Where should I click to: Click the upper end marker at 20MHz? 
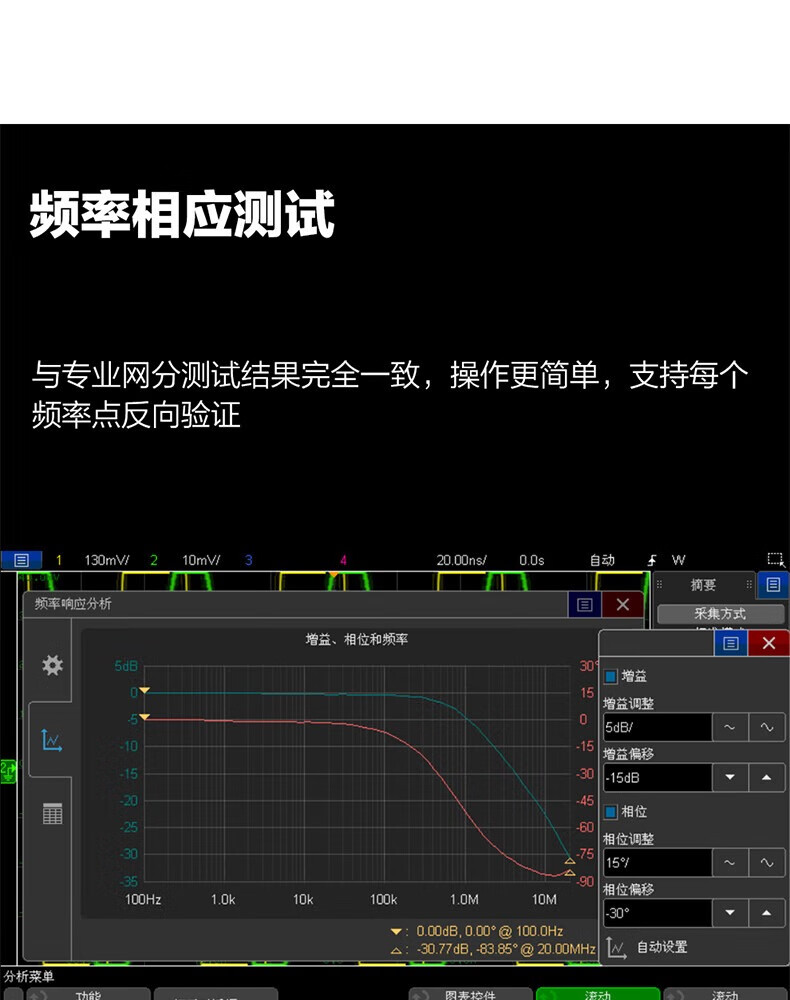pyautogui.click(x=570, y=861)
